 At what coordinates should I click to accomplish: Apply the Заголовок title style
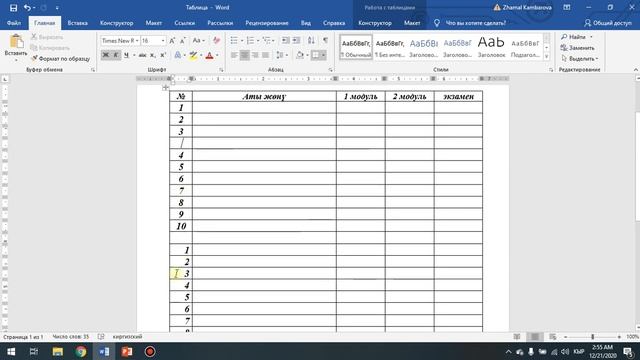tap(491, 47)
